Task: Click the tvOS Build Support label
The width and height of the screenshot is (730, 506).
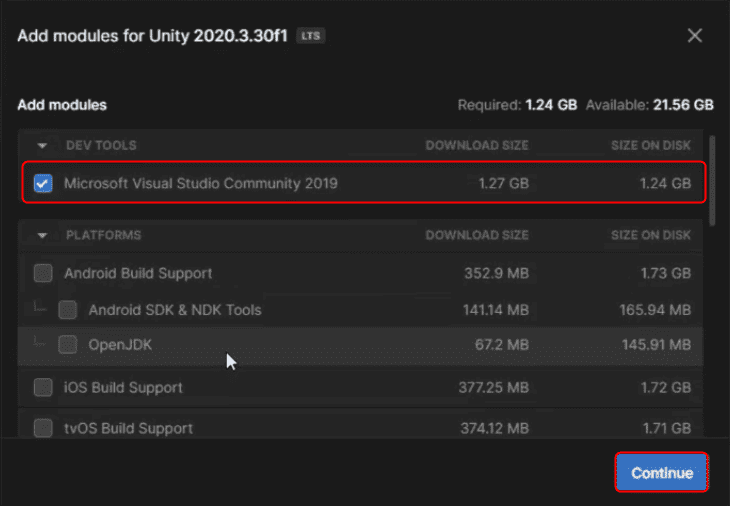Action: [x=128, y=428]
